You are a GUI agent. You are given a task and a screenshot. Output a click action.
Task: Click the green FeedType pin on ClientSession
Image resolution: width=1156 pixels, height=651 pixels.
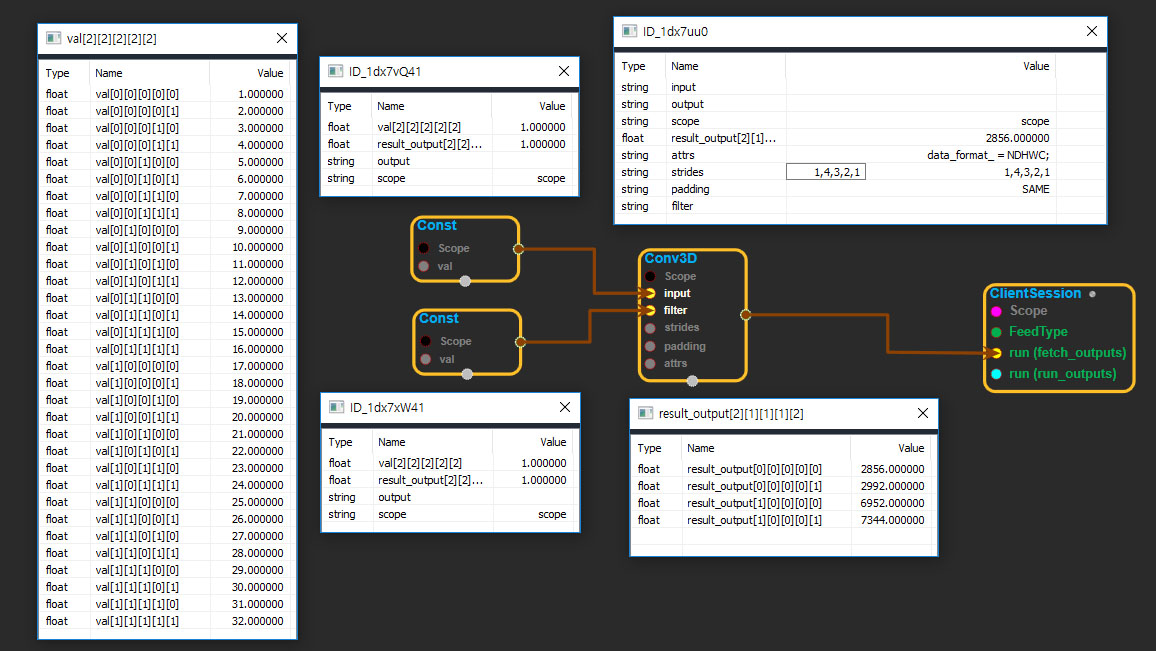pos(996,331)
